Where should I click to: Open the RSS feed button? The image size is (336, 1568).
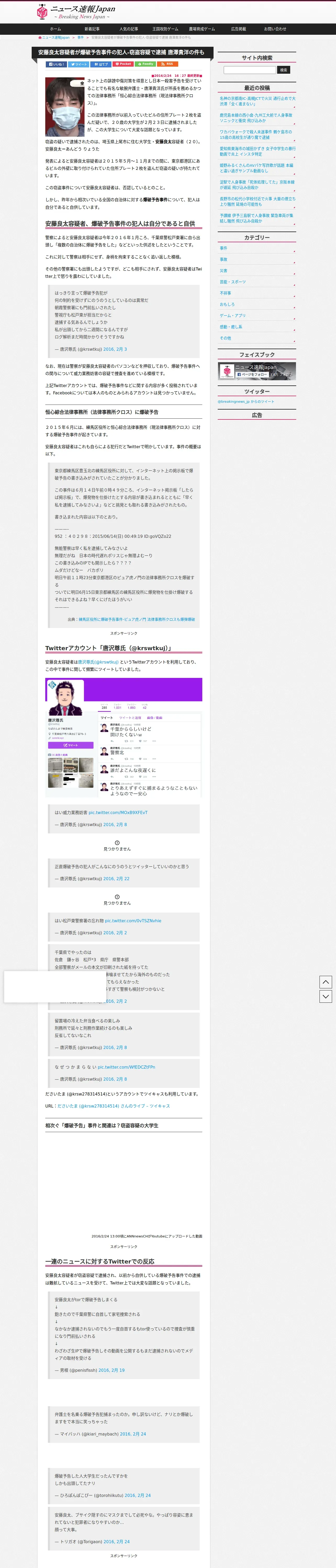(168, 64)
